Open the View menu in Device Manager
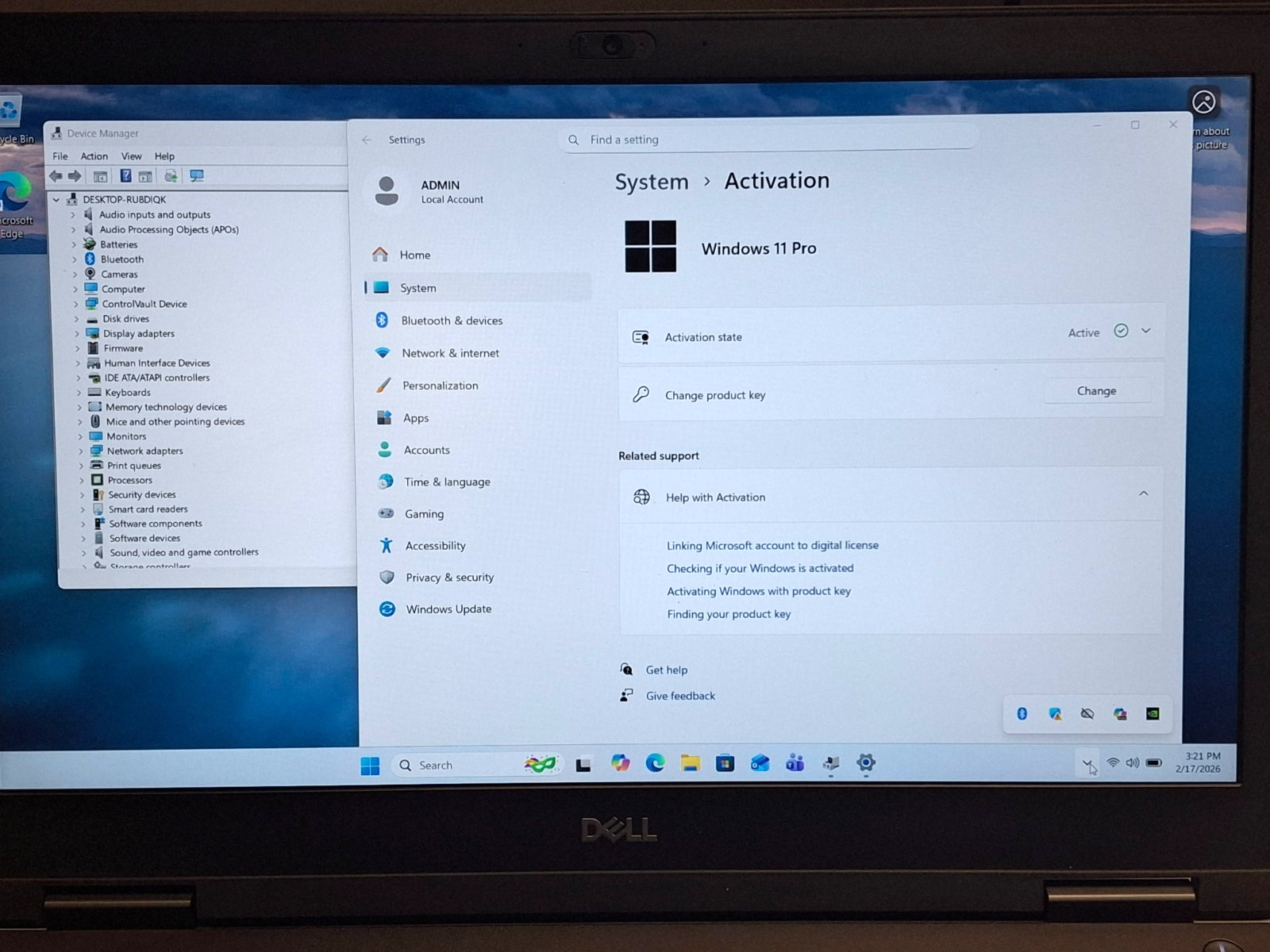 pos(132,156)
